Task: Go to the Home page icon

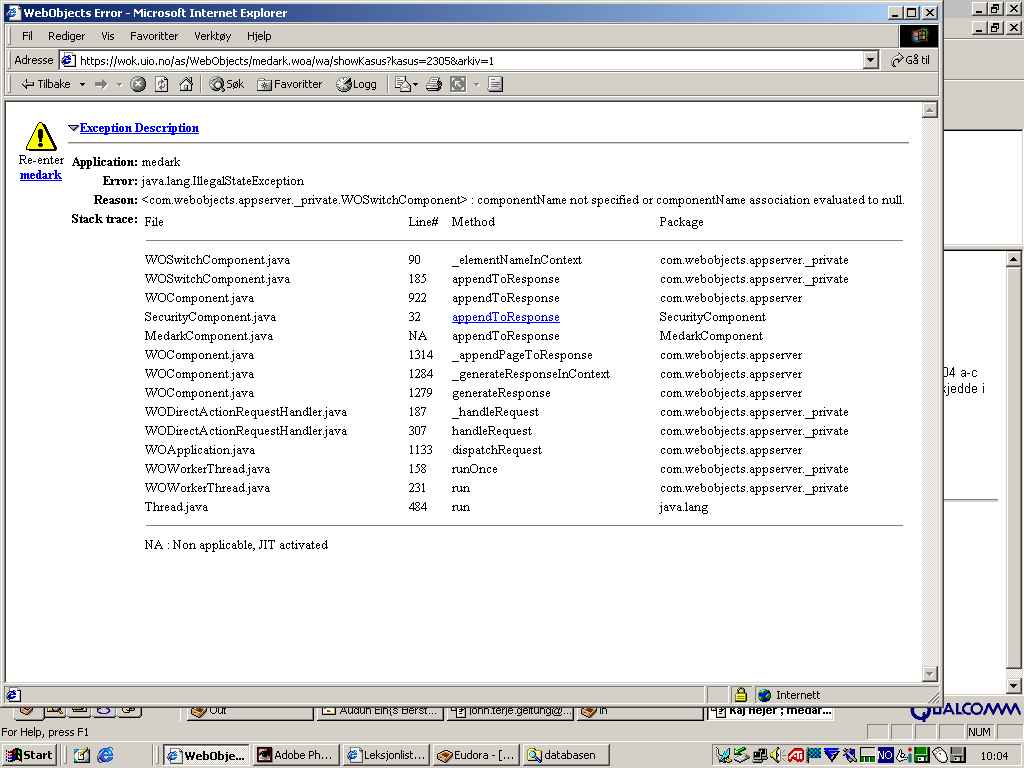Action: point(185,85)
